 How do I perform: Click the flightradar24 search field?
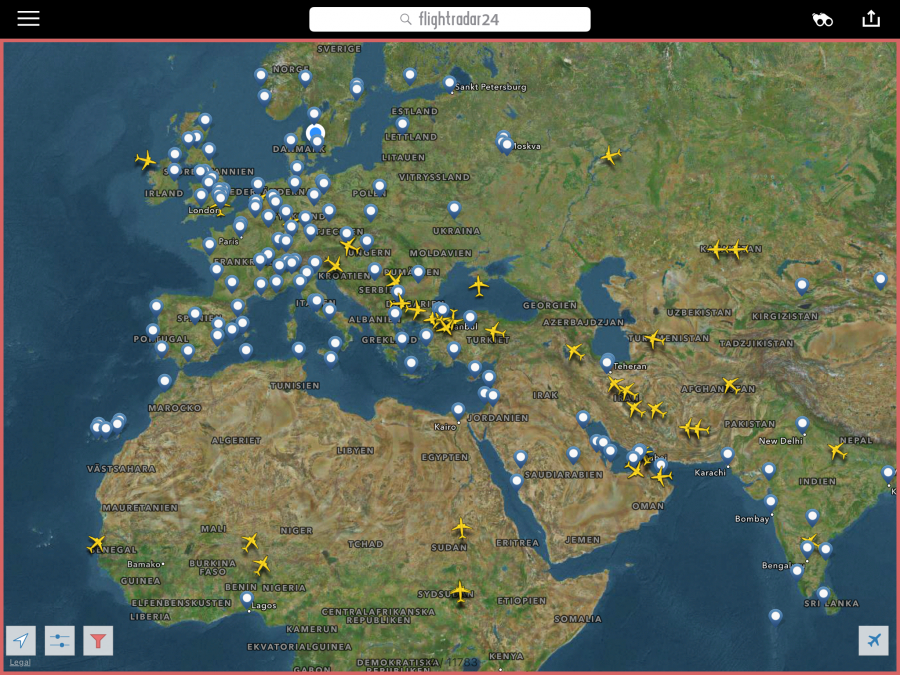pyautogui.click(x=449, y=19)
